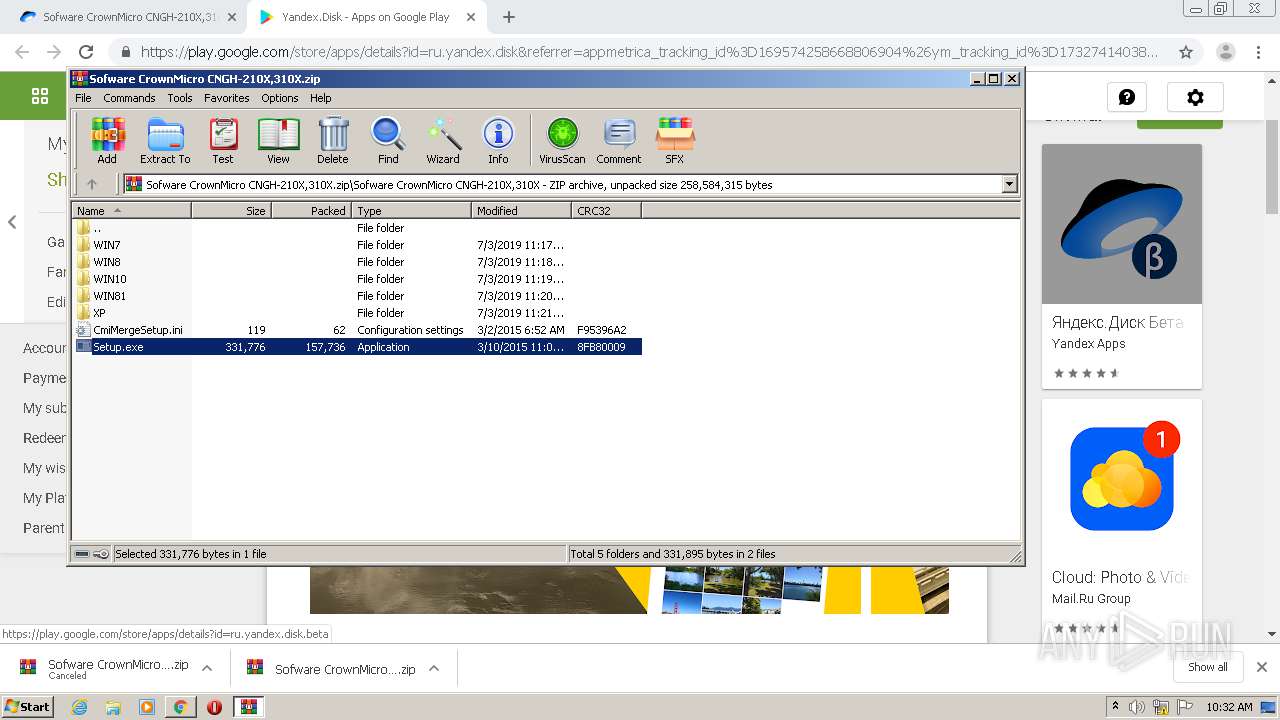The image size is (1280, 720).
Task: Click the Comment toolbar icon
Action: (619, 140)
